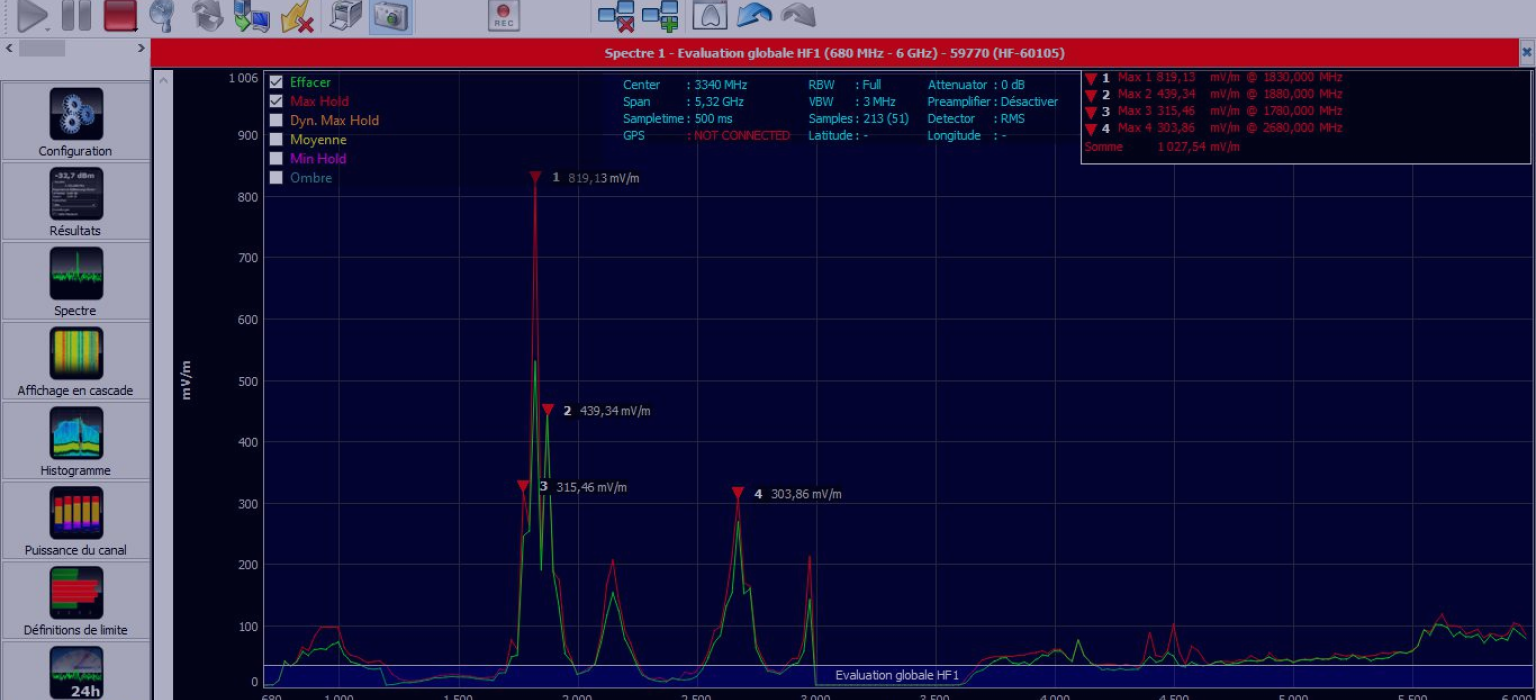Pause the measurement sweep
The image size is (1536, 700).
76,15
